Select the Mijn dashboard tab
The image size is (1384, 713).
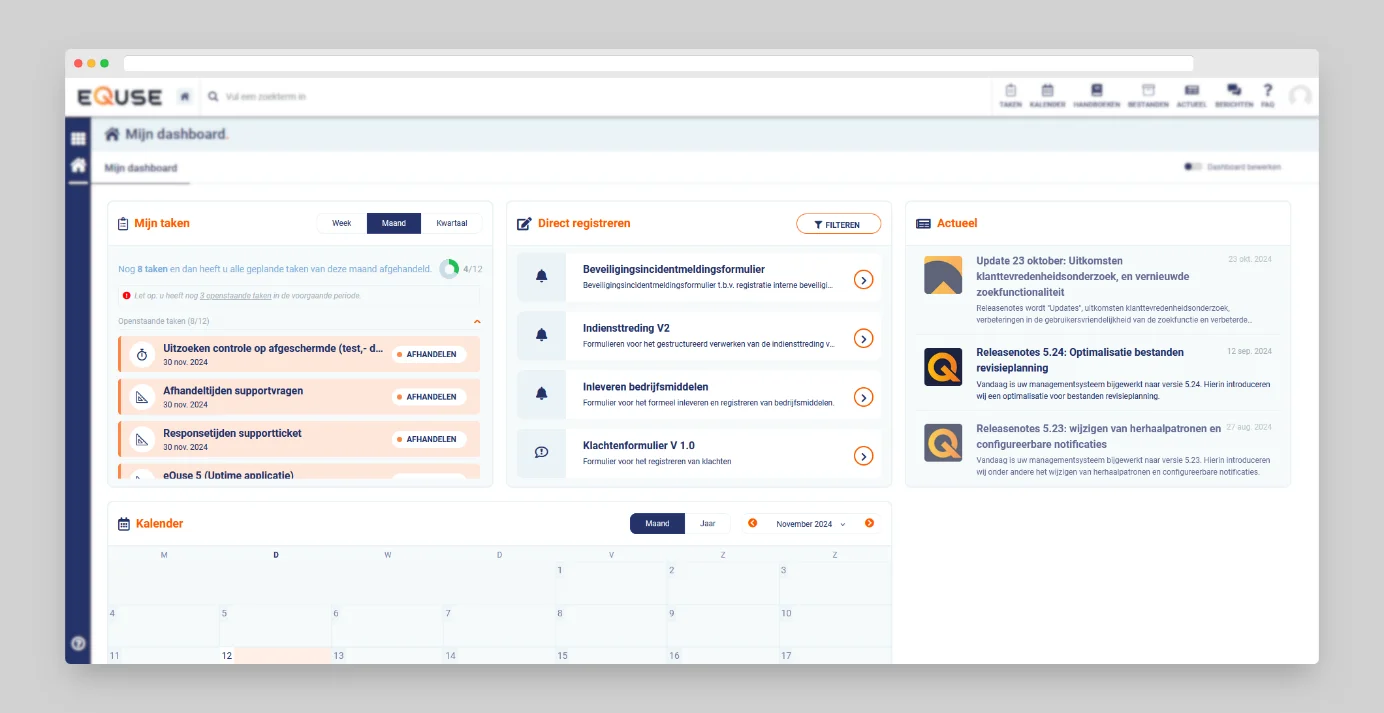141,168
